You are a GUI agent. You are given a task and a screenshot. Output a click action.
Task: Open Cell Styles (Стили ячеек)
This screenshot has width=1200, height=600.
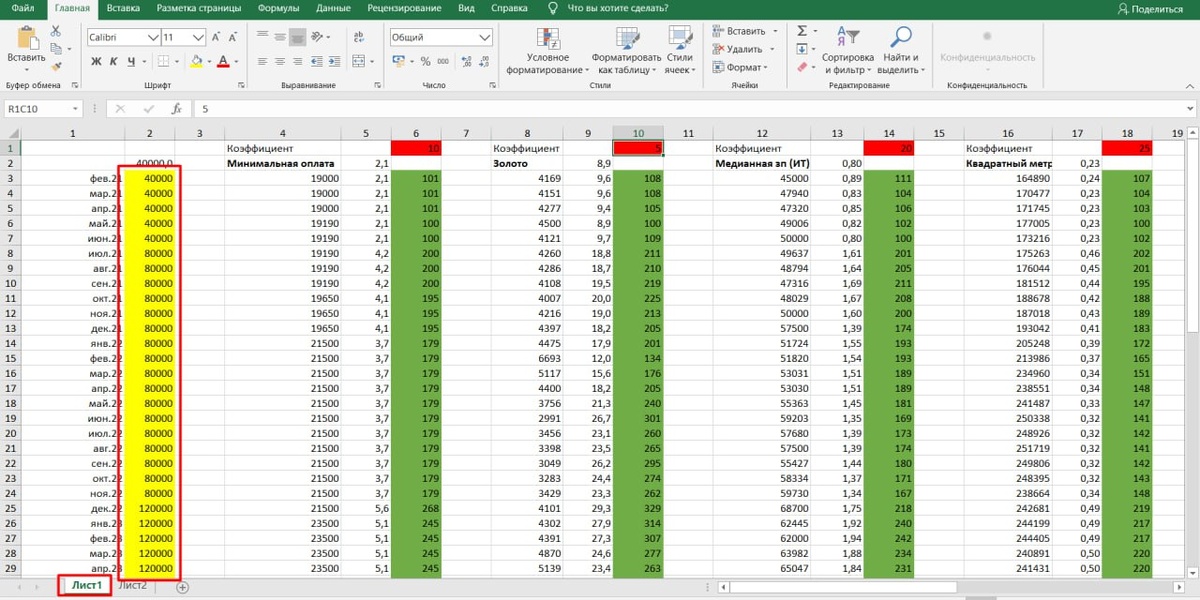[680, 51]
